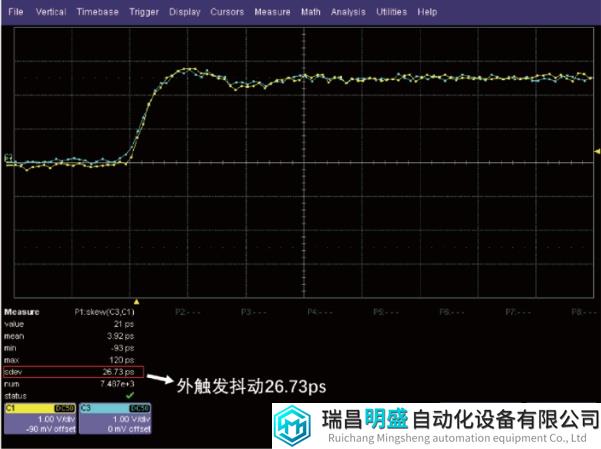The image size is (601, 449).
Task: Open the Utilities menu
Action: pos(392,12)
